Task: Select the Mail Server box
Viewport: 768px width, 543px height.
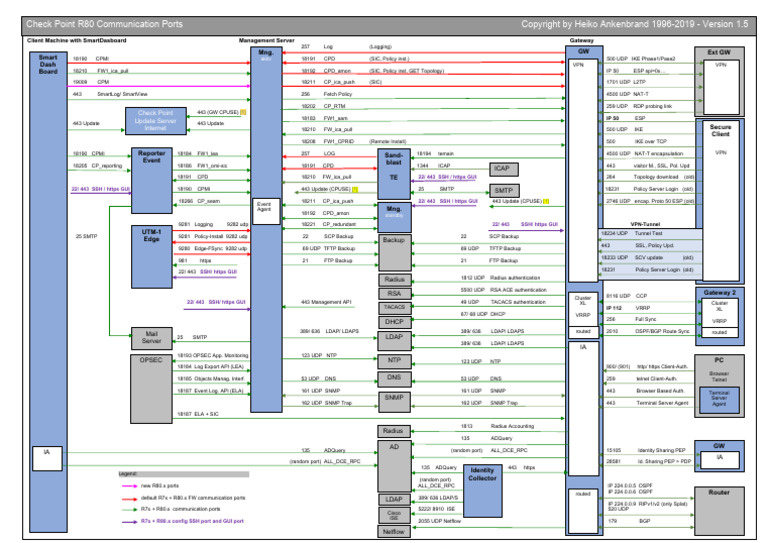Action: tap(151, 337)
